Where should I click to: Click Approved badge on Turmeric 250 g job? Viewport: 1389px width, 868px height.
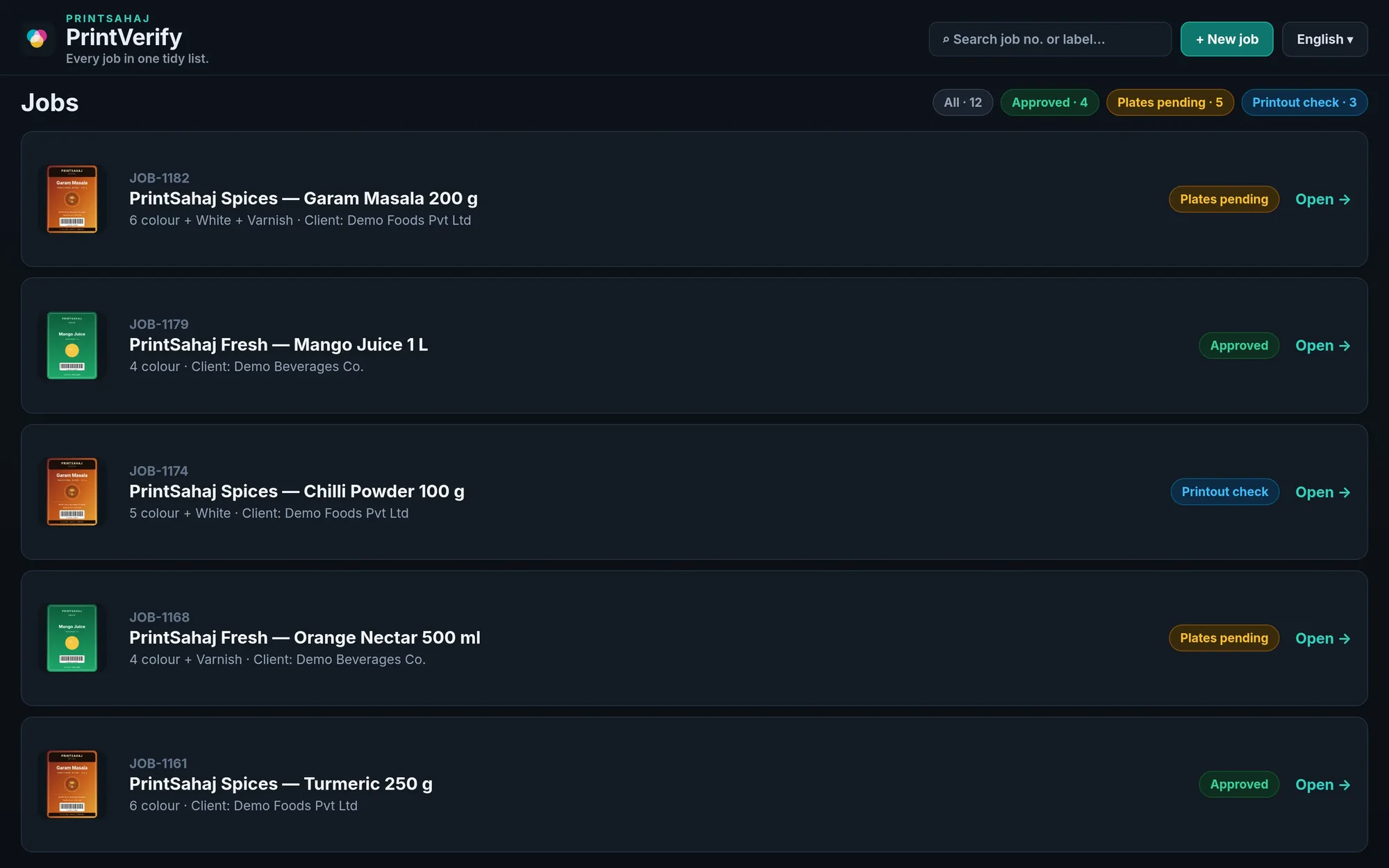(1239, 785)
